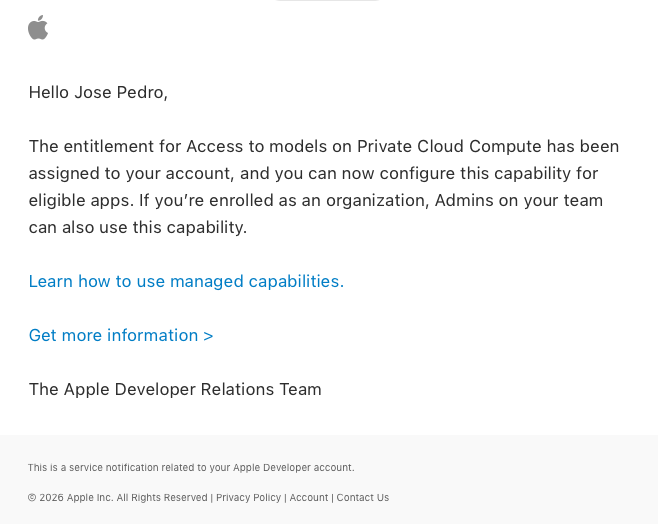Go to the Account footer link
The image size is (658, 524).
pyautogui.click(x=309, y=498)
